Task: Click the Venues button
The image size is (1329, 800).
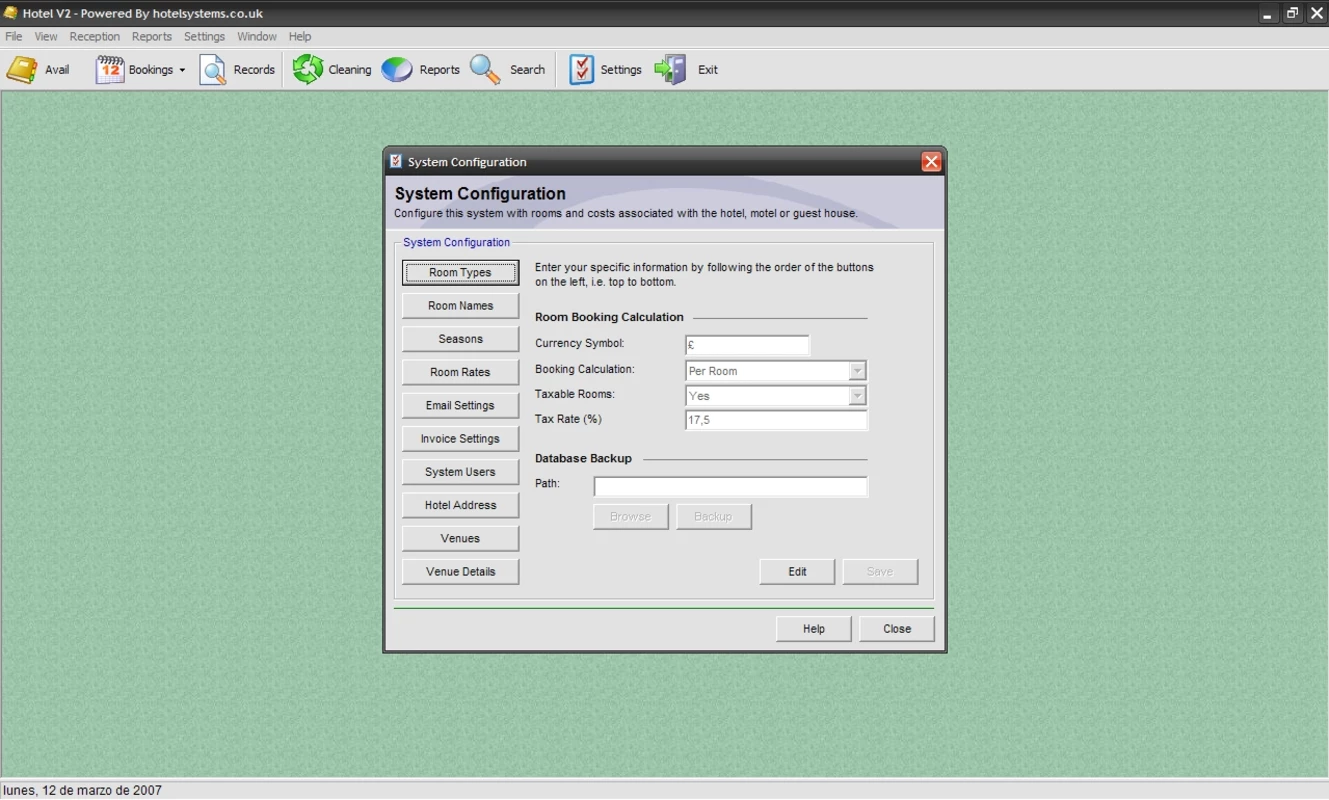Action: pyautogui.click(x=460, y=538)
